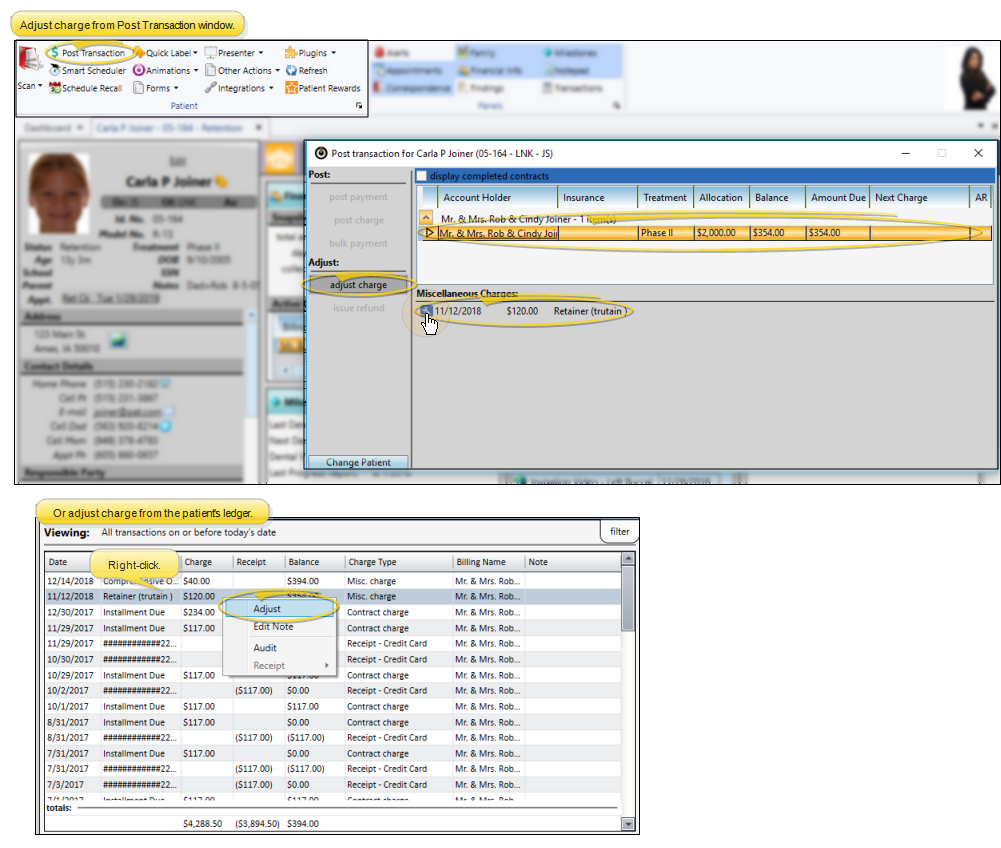
Task: Expand the Quick Label dropdown
Action: [x=194, y=53]
